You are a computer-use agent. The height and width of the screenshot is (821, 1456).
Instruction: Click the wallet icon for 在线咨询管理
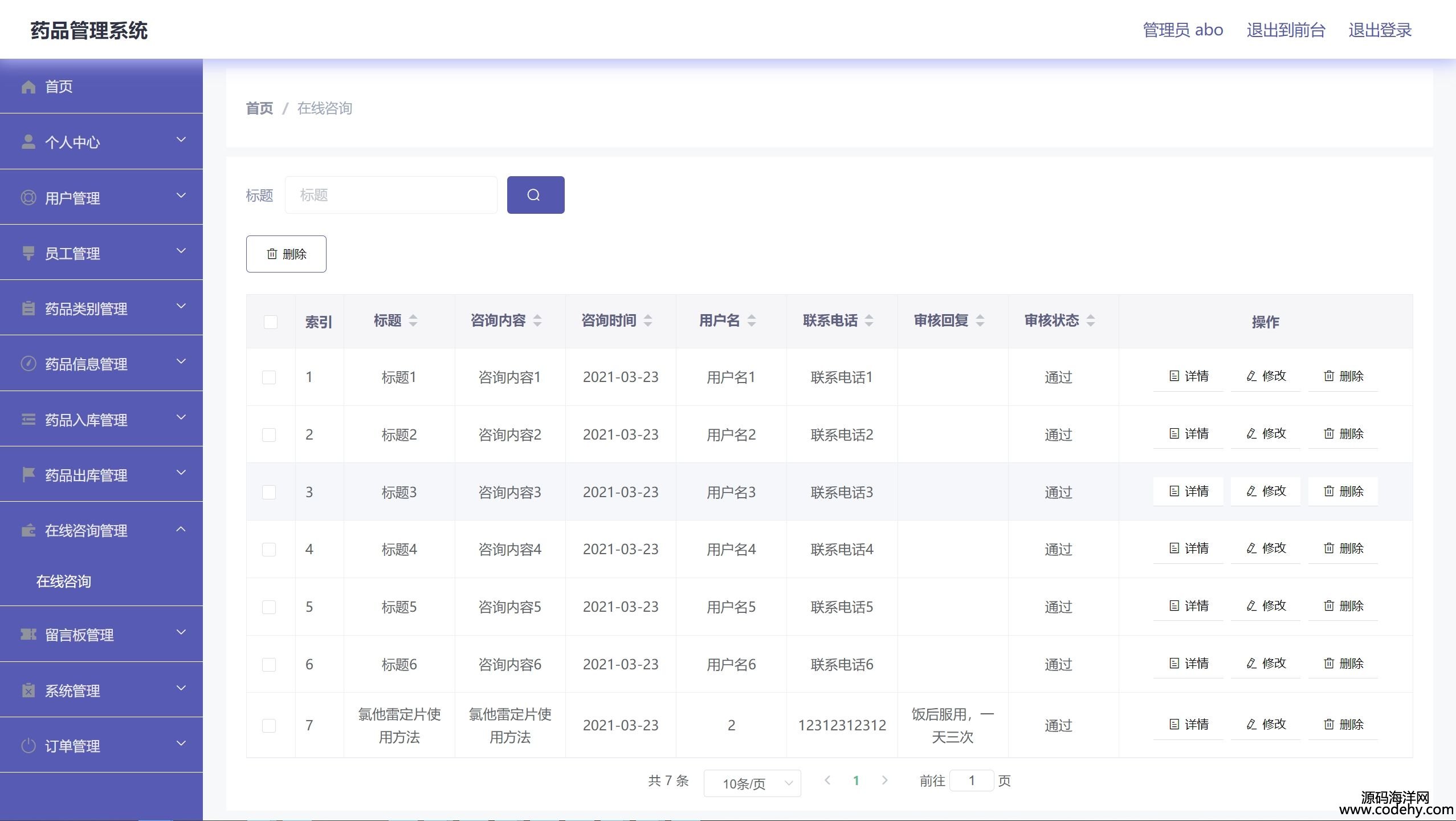28,531
